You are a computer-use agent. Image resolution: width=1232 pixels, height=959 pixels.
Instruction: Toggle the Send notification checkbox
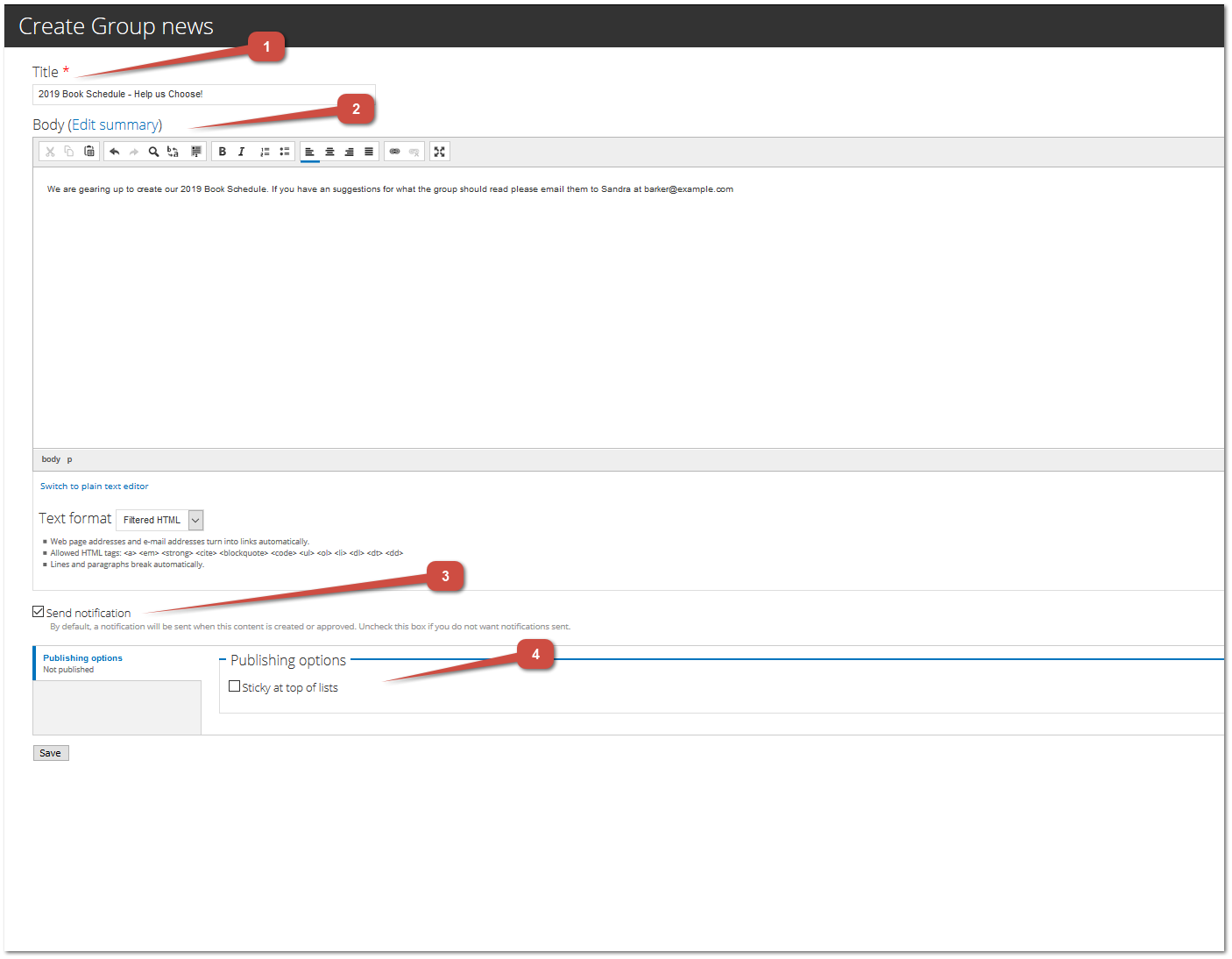[39, 612]
